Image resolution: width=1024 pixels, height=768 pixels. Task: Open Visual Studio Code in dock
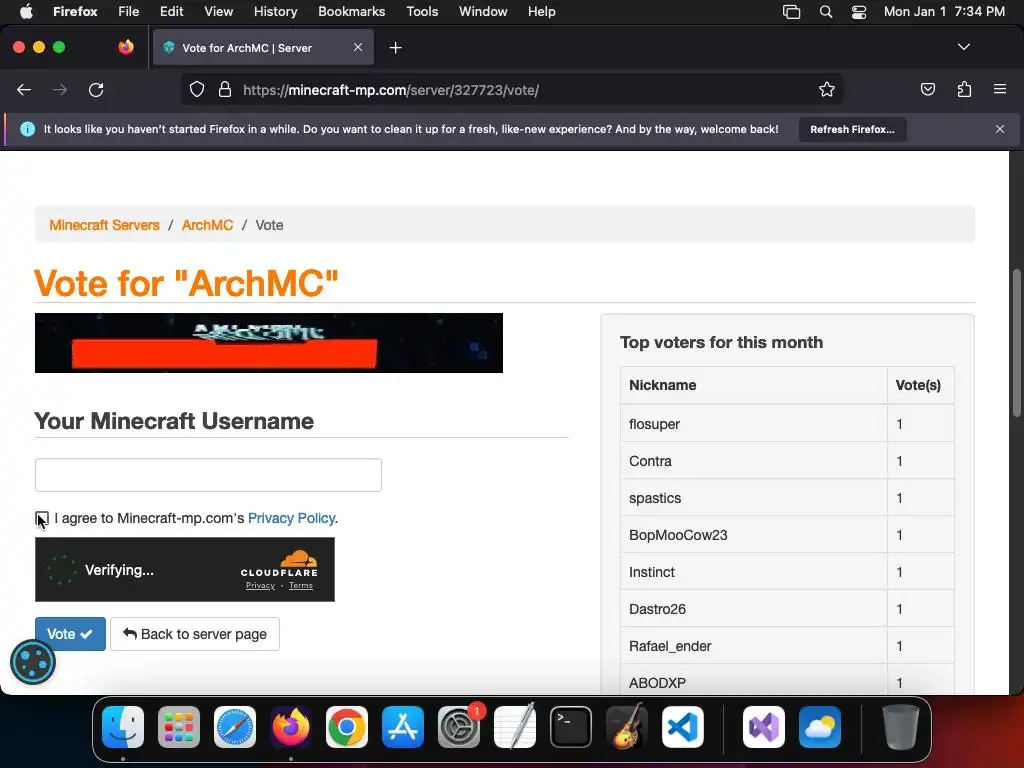point(683,727)
